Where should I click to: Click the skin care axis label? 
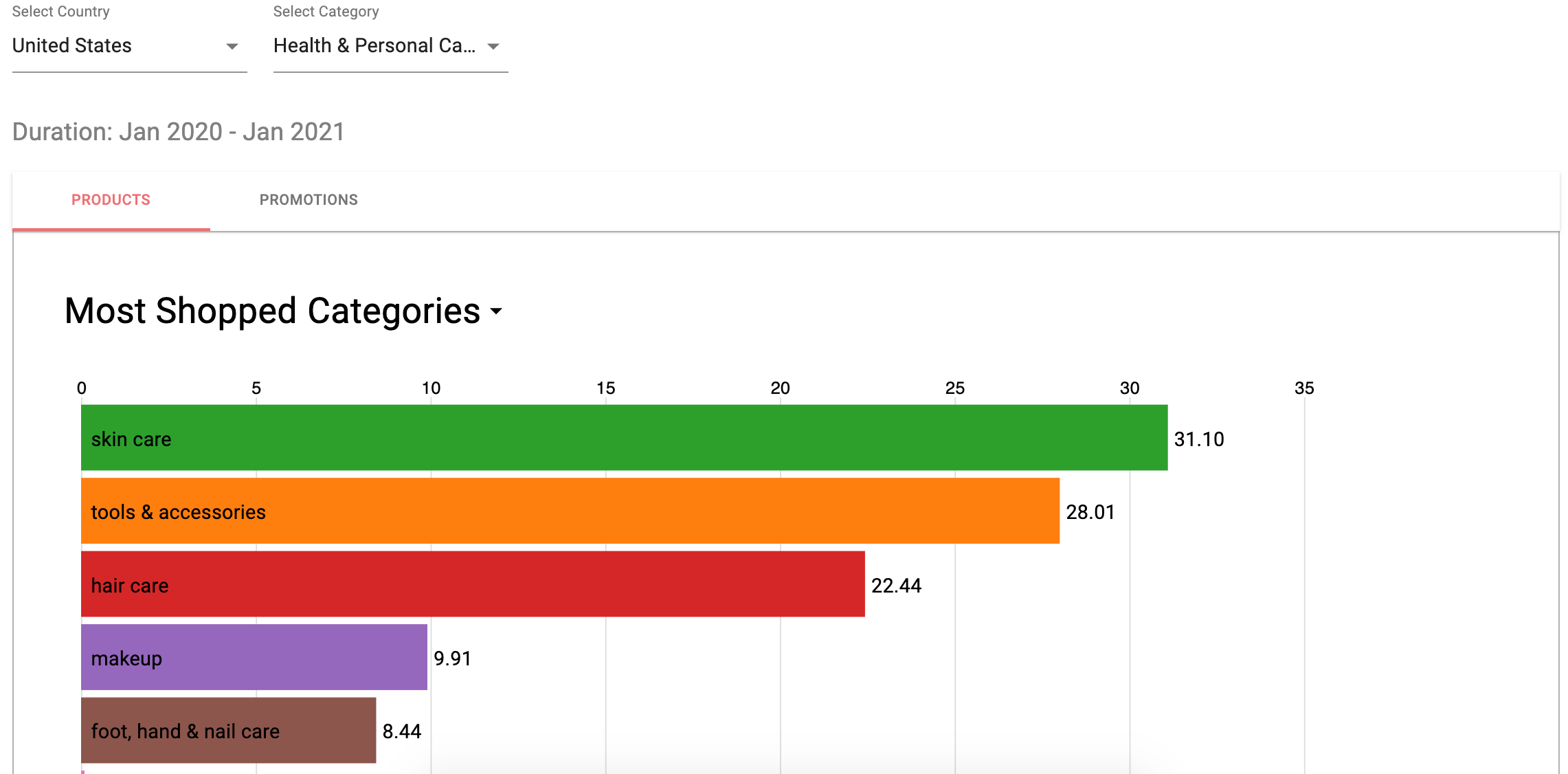click(x=131, y=439)
